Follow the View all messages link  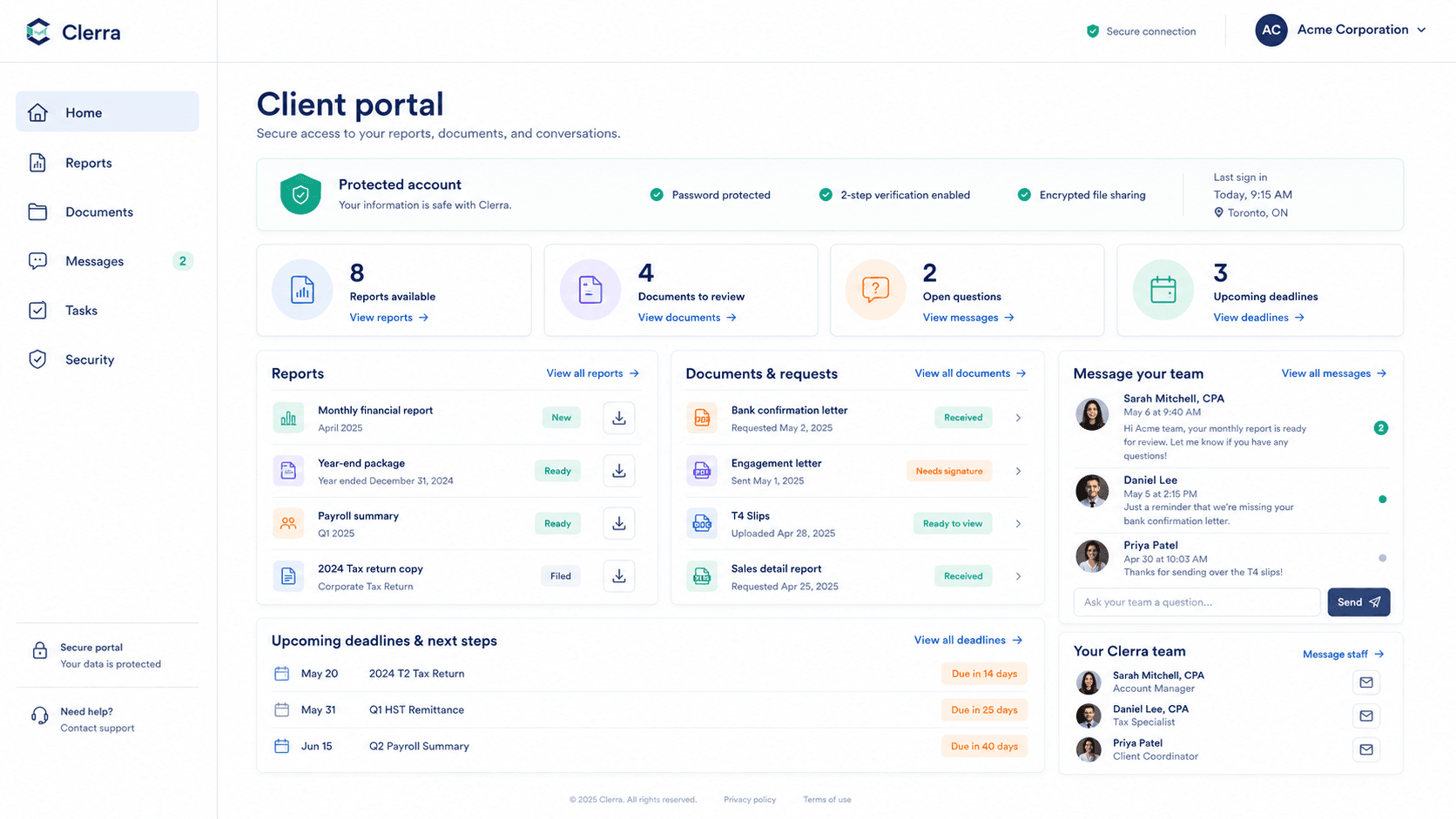pyautogui.click(x=1334, y=373)
